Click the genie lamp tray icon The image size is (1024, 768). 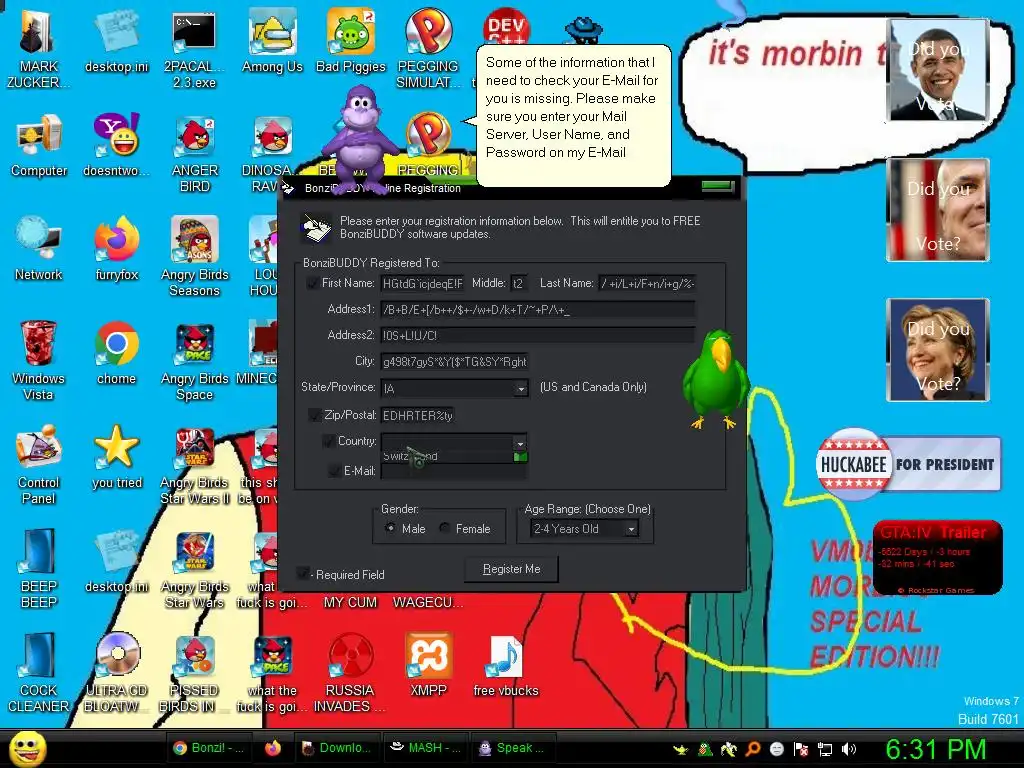[x=680, y=749]
